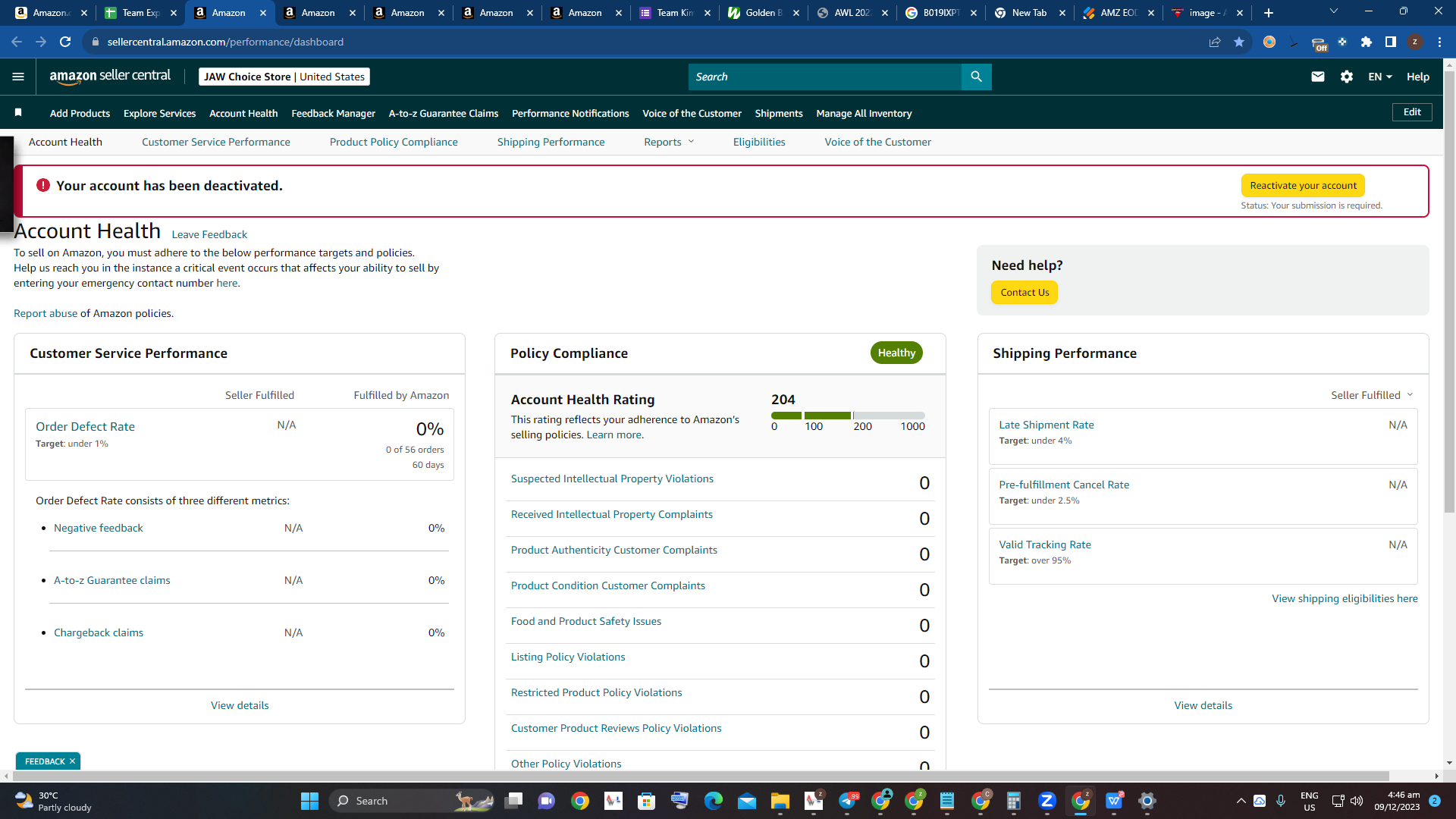Click the search magnifier button
The image size is (1456, 819).
pos(976,77)
